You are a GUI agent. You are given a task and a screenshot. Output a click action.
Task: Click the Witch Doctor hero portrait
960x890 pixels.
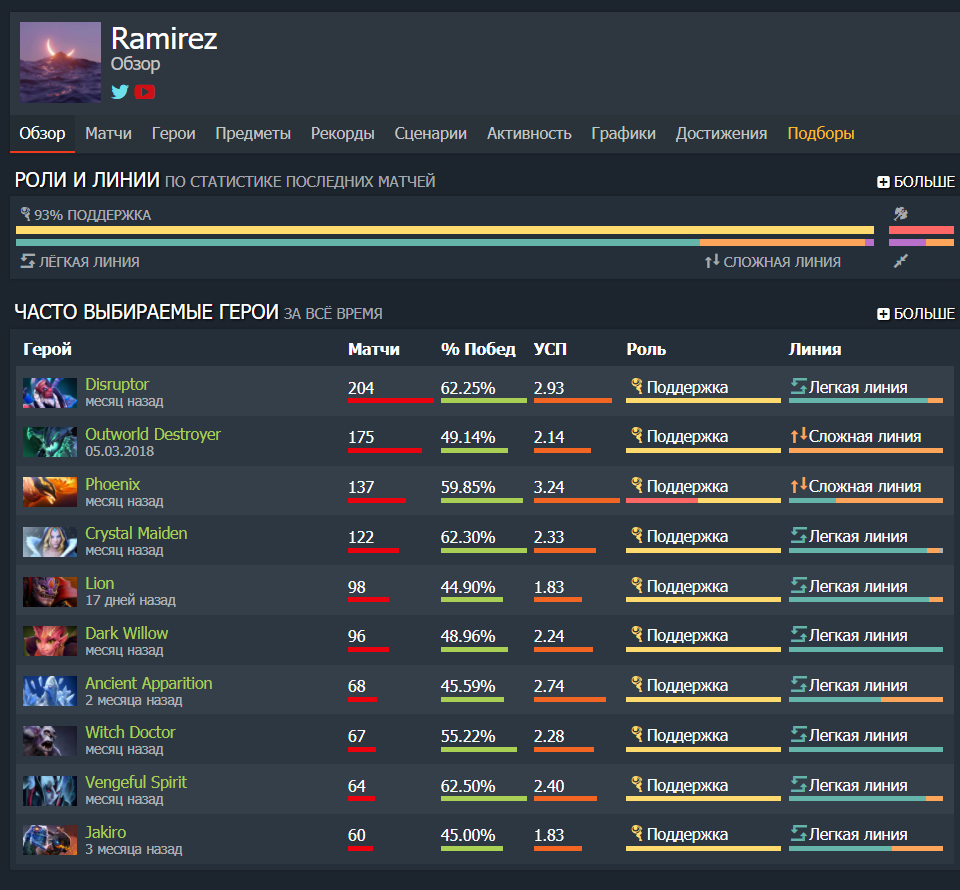(x=50, y=741)
